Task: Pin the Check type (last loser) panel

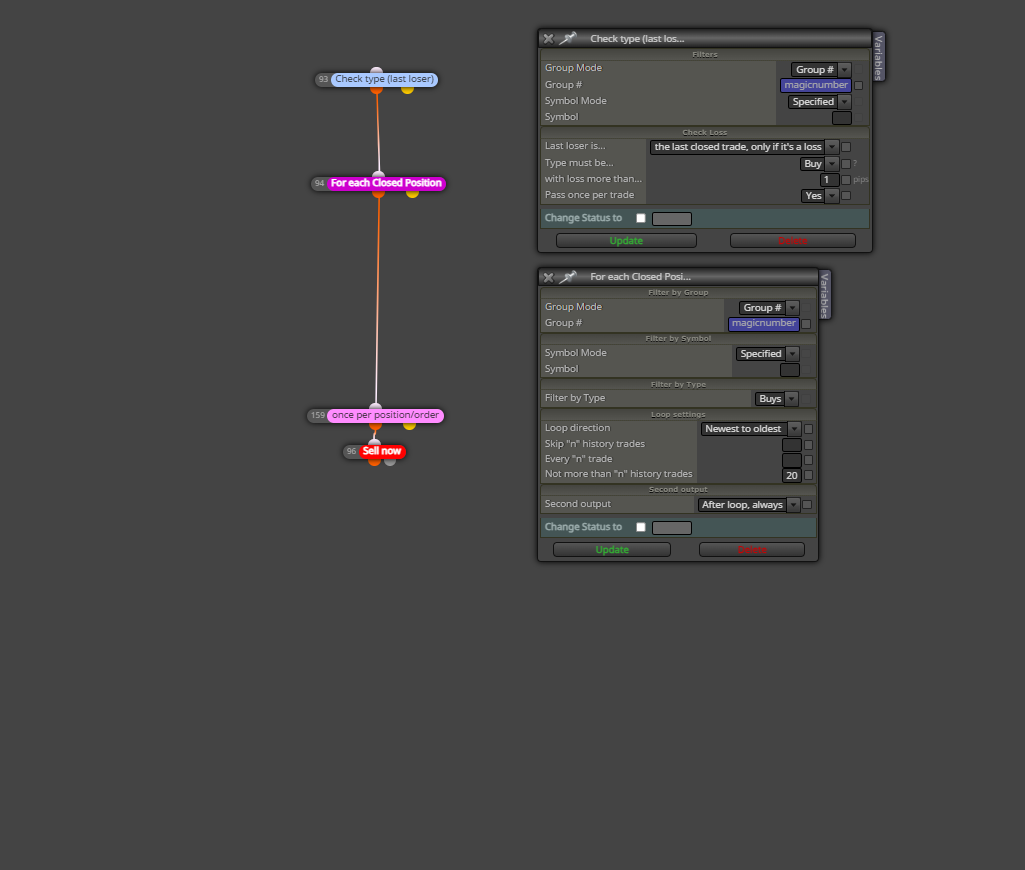Action: [567, 39]
